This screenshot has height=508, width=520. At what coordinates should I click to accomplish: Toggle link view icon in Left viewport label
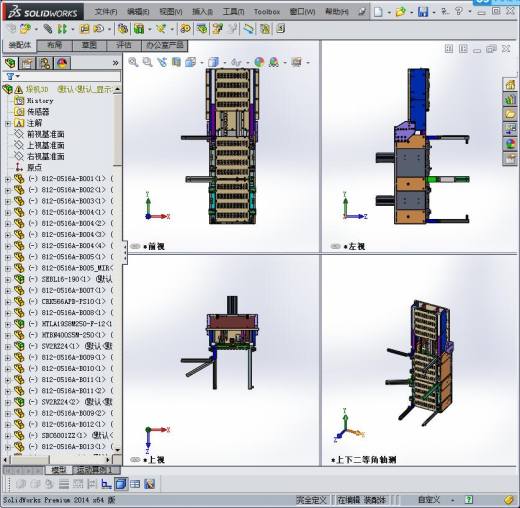click(x=335, y=246)
